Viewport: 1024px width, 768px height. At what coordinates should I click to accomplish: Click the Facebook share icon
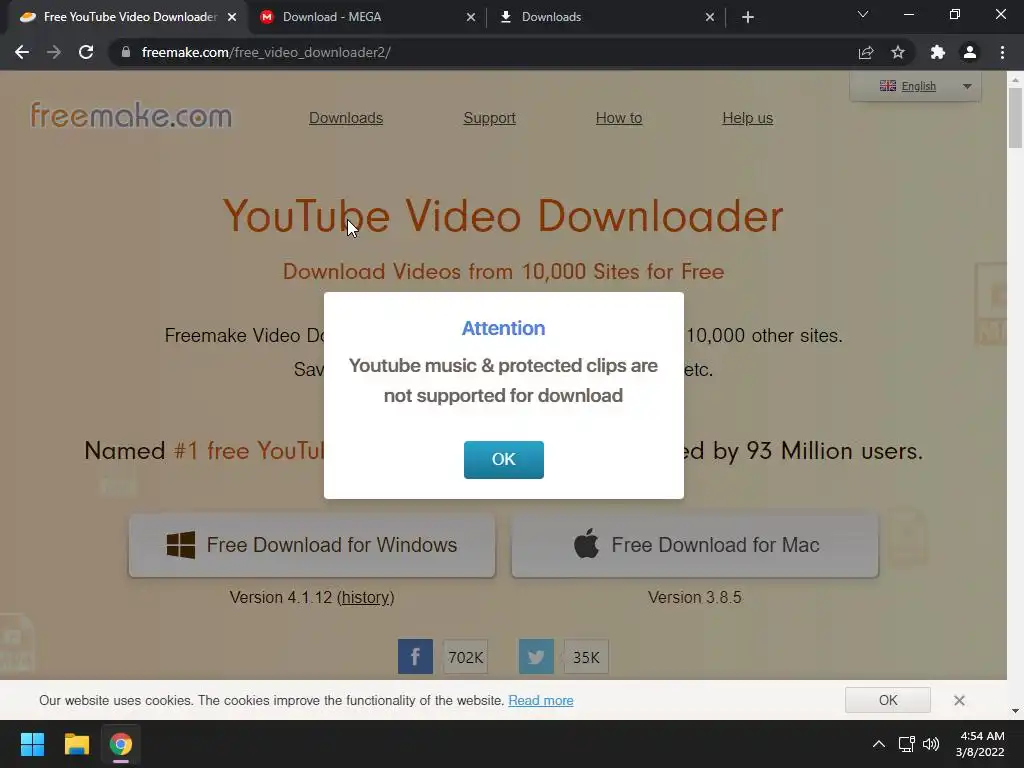[x=415, y=656]
